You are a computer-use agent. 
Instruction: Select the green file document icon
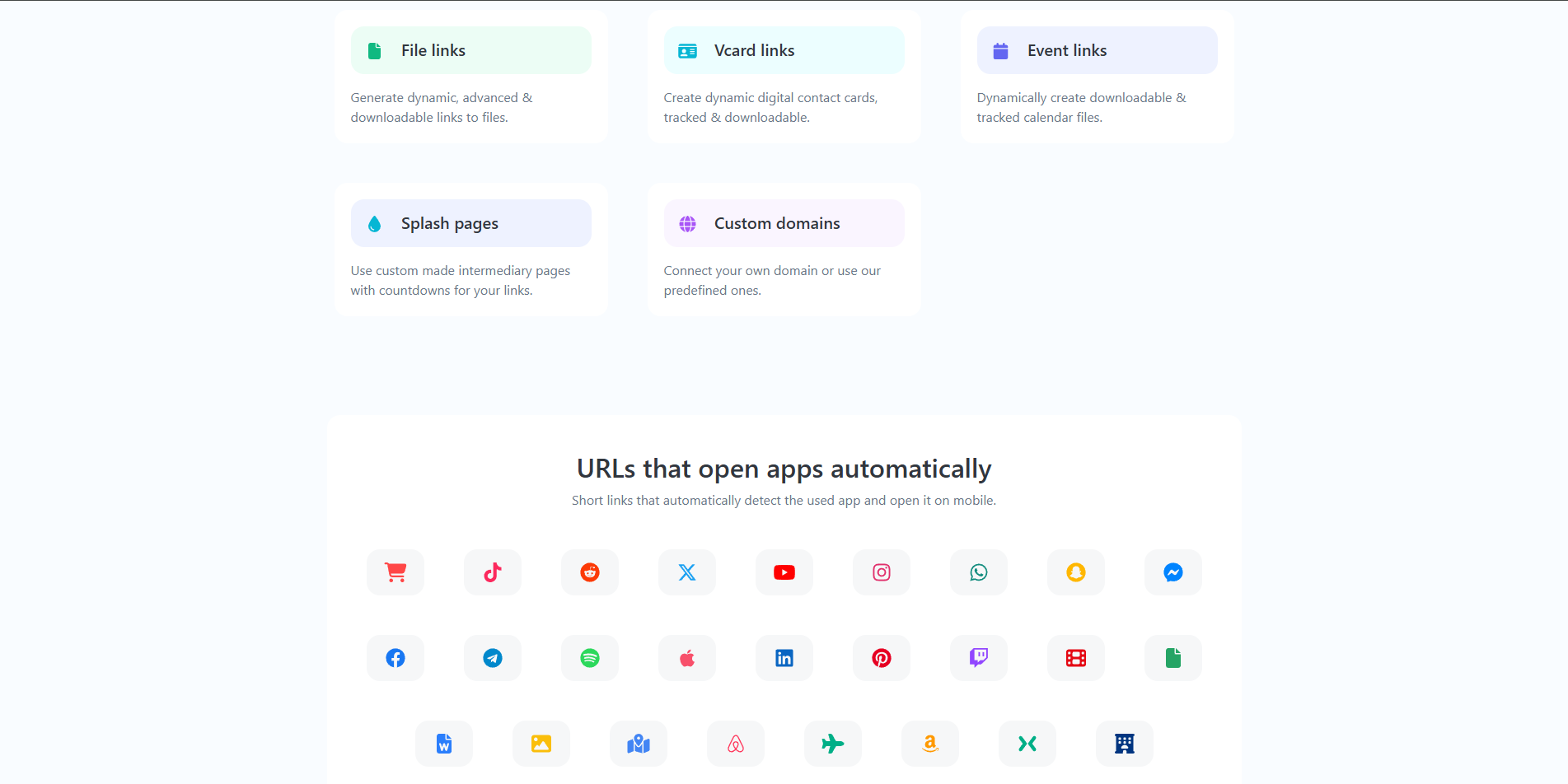tap(1173, 658)
